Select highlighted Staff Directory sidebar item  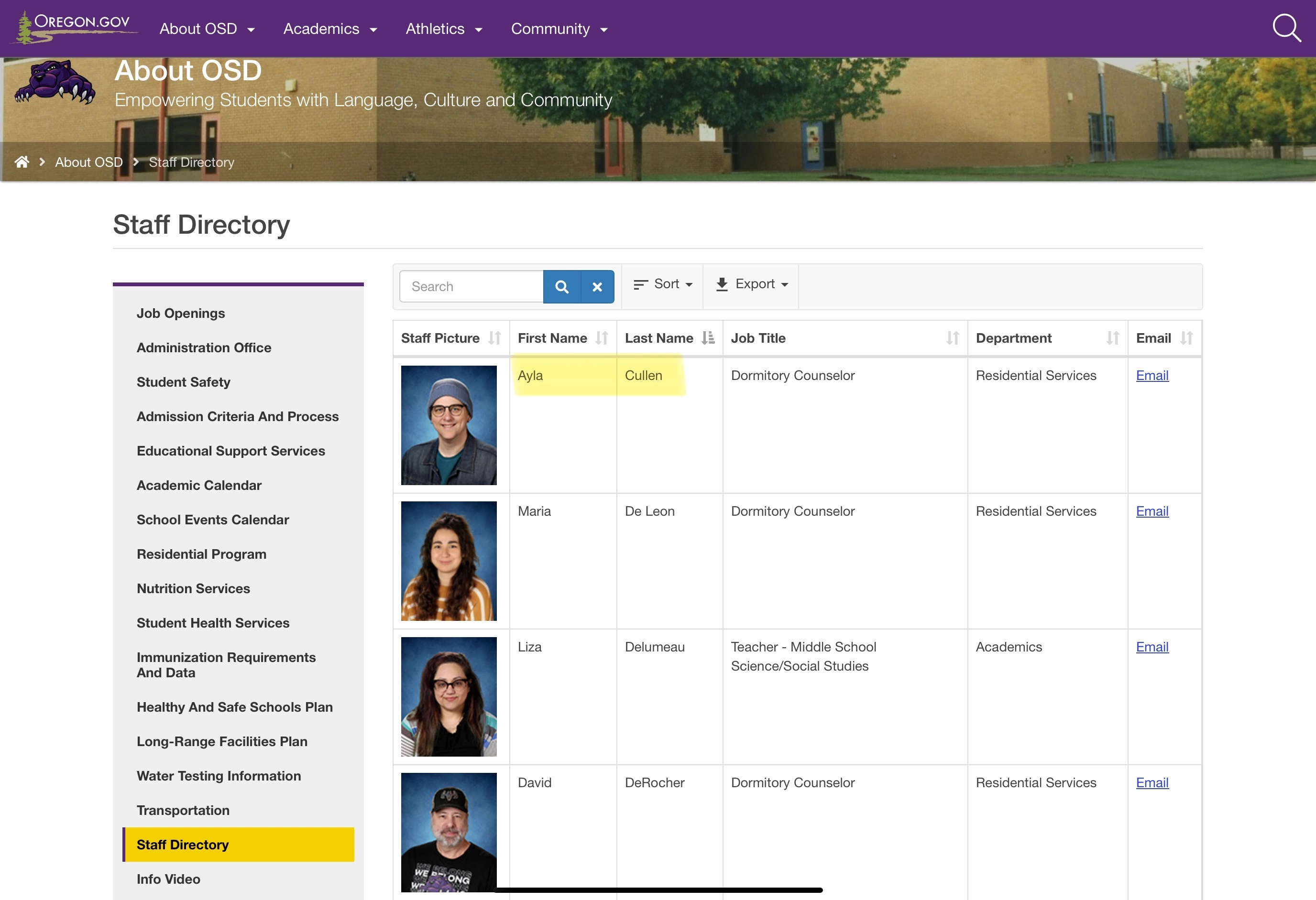pyautogui.click(x=239, y=845)
